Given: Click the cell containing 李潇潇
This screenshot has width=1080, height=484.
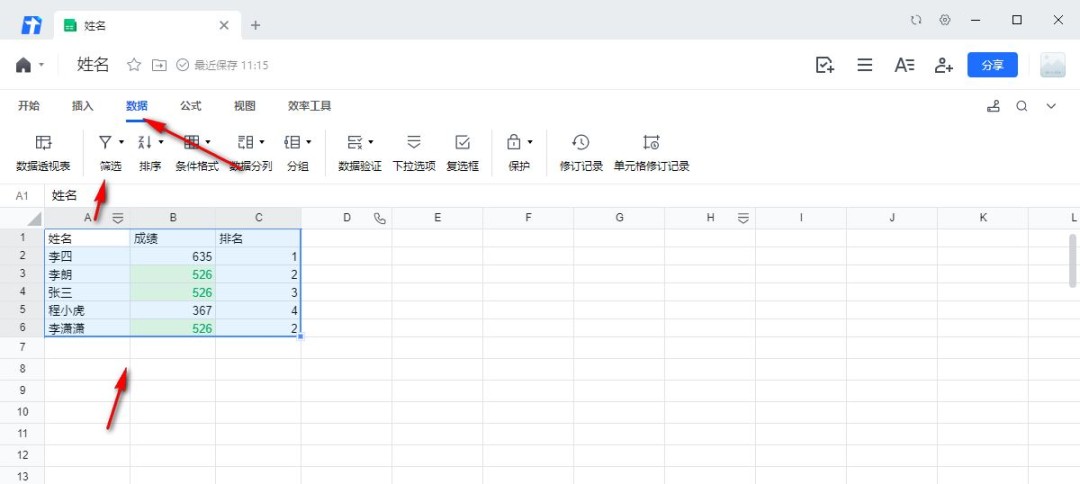Looking at the screenshot, I should (x=87, y=328).
